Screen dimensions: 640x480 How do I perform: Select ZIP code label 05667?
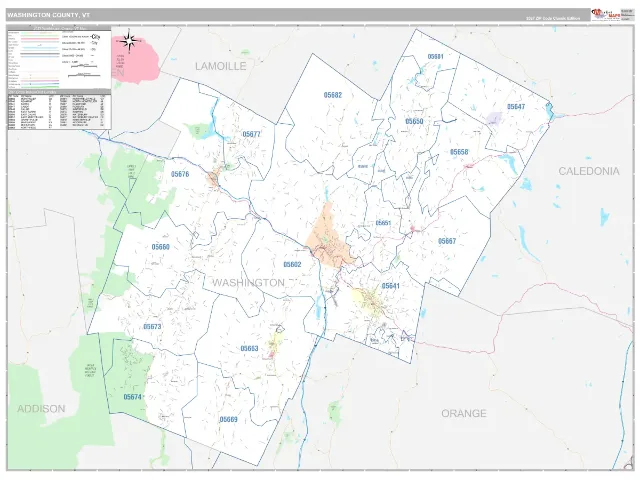click(447, 241)
